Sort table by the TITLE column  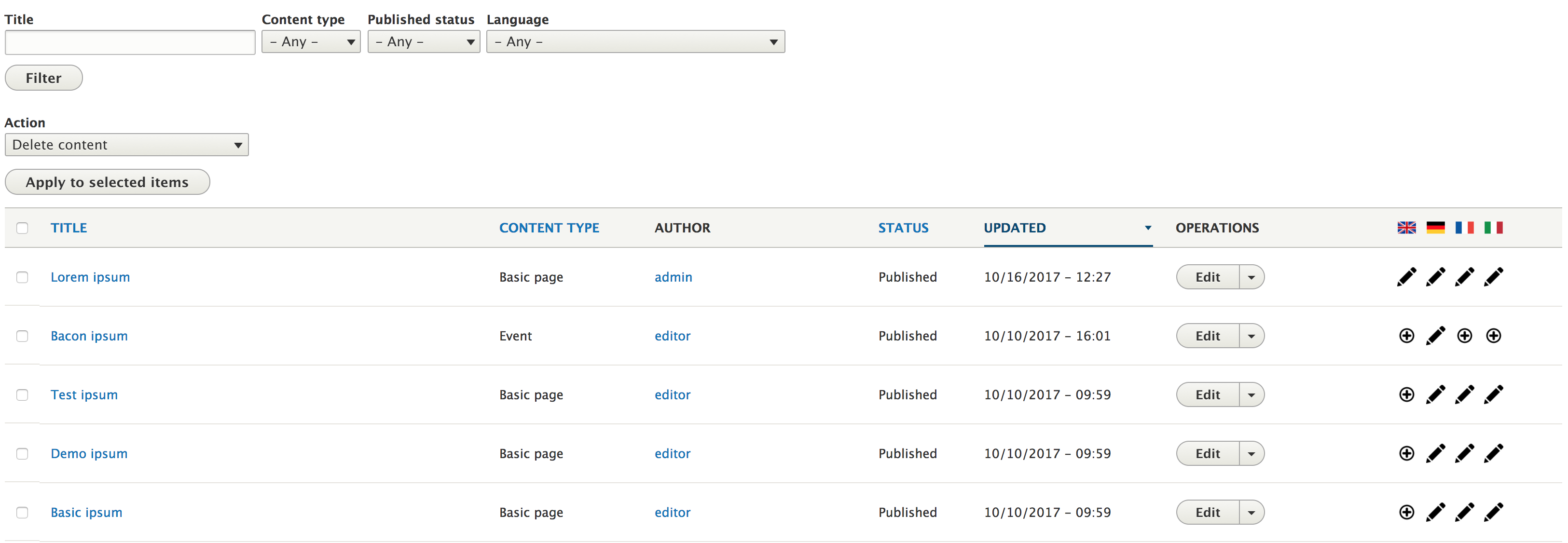(69, 227)
